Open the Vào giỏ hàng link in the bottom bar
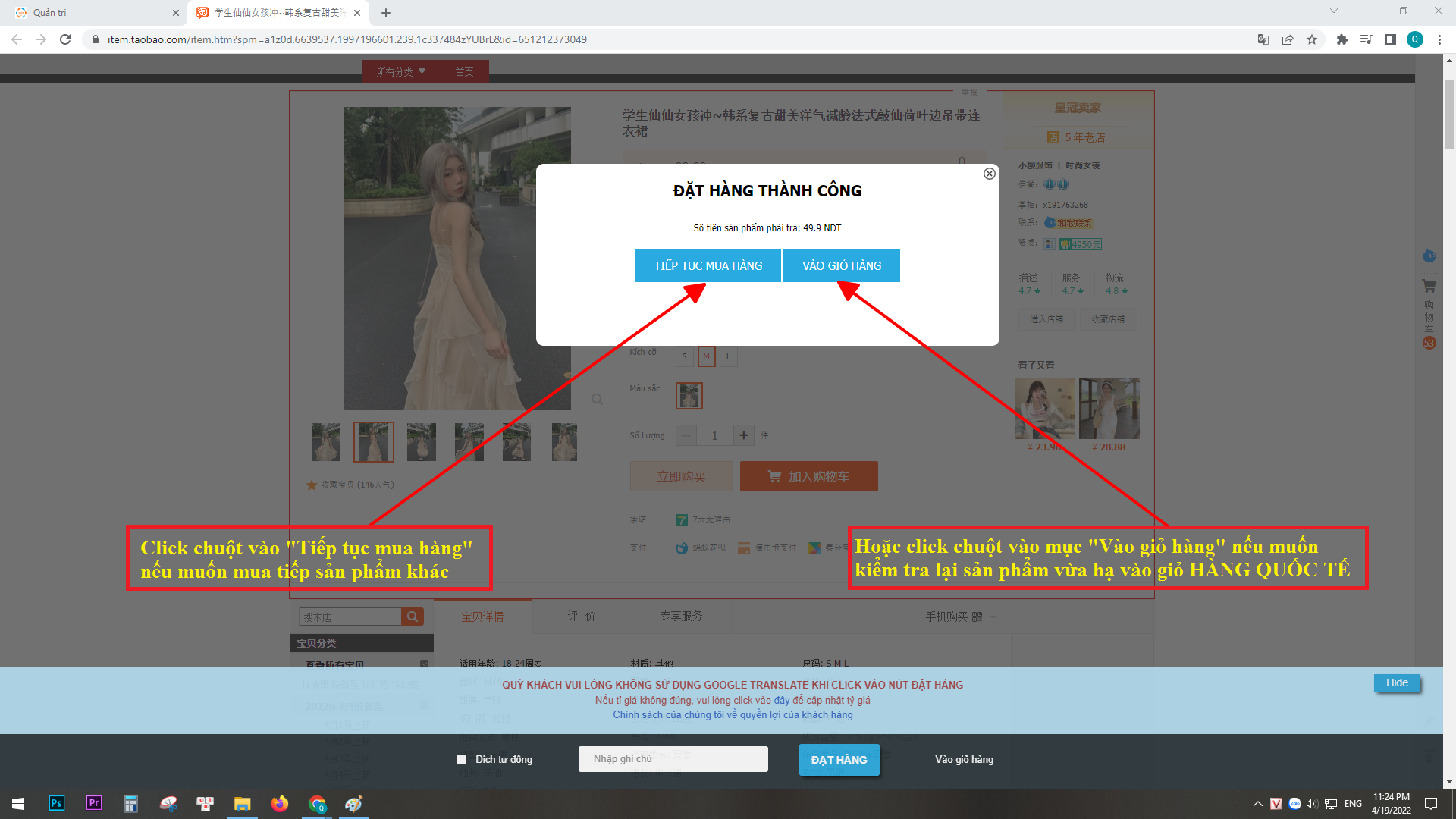Image resolution: width=1456 pixels, height=819 pixels. (964, 759)
